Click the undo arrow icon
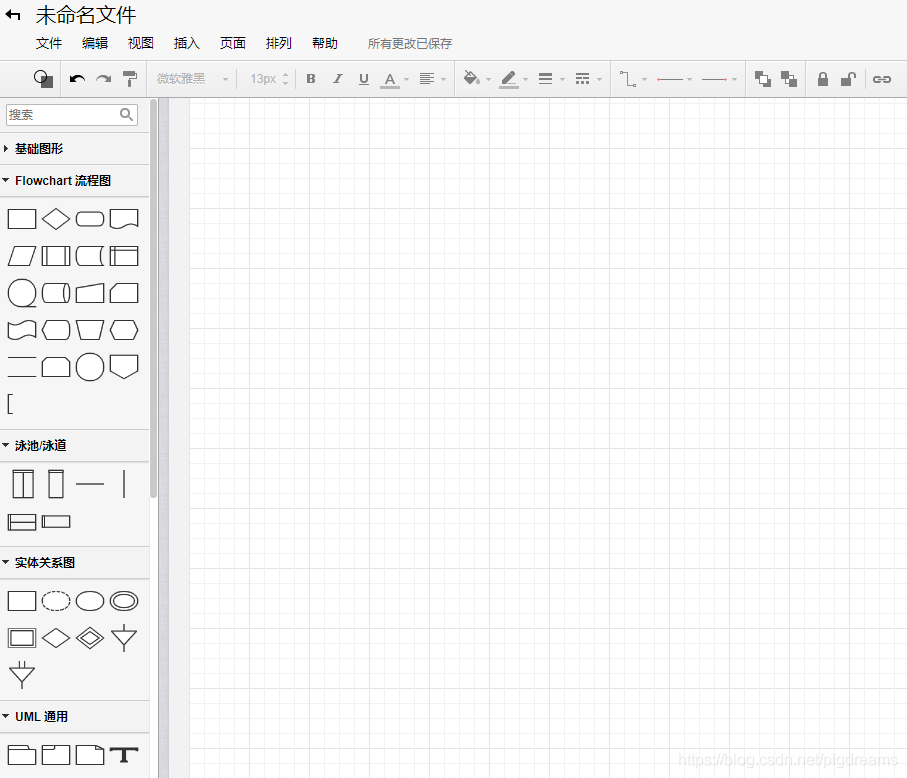 [x=77, y=79]
